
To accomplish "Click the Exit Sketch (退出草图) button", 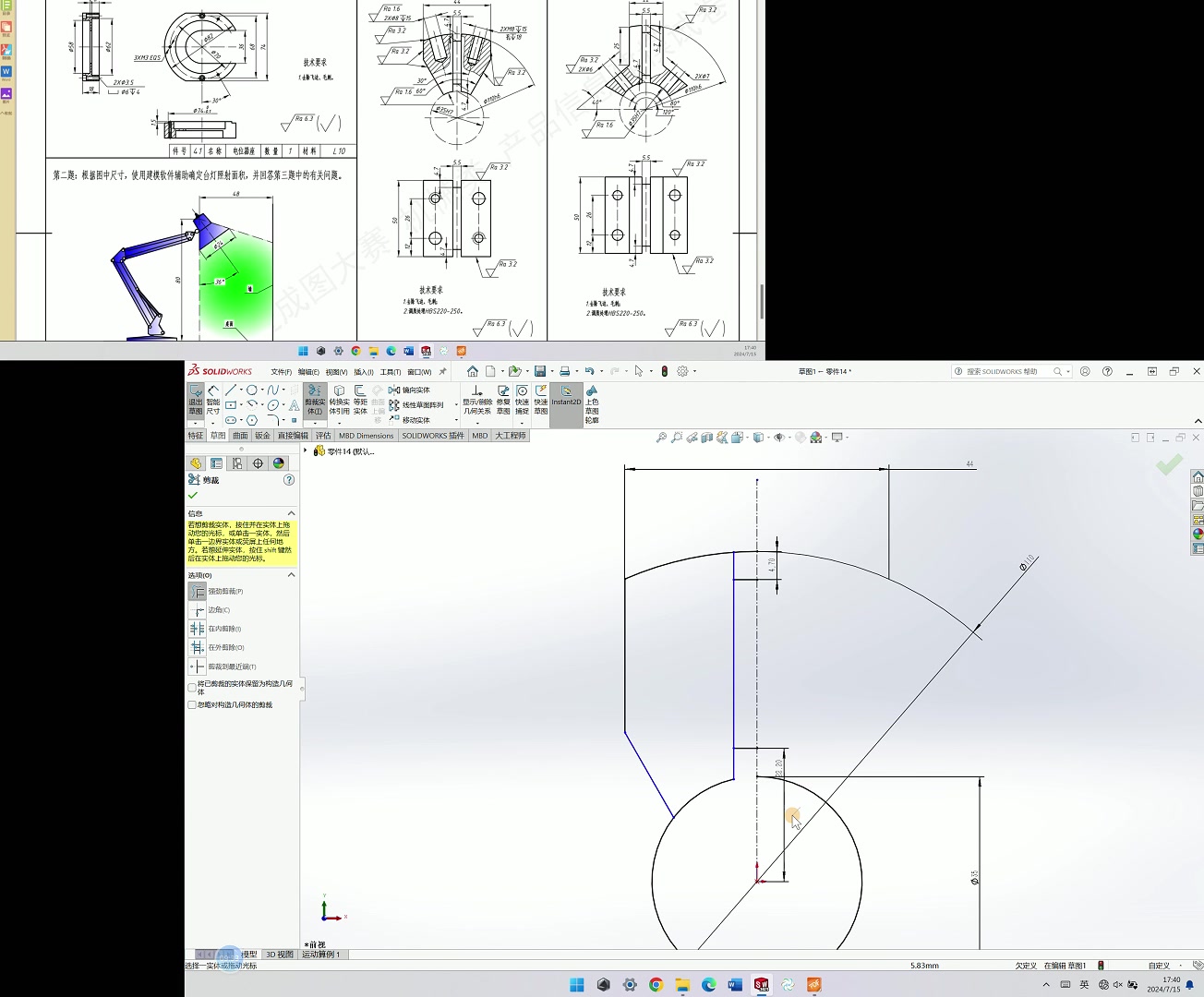I will [x=195, y=401].
